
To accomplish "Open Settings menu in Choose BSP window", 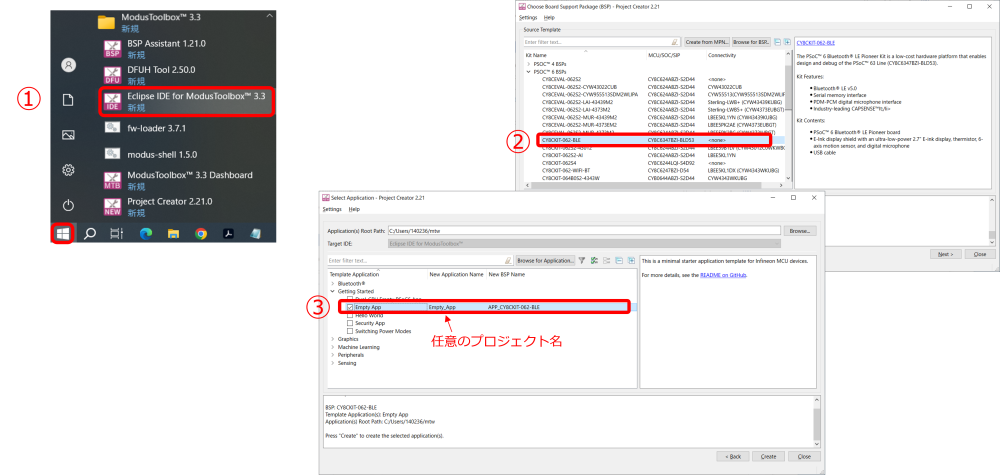I will coord(527,18).
